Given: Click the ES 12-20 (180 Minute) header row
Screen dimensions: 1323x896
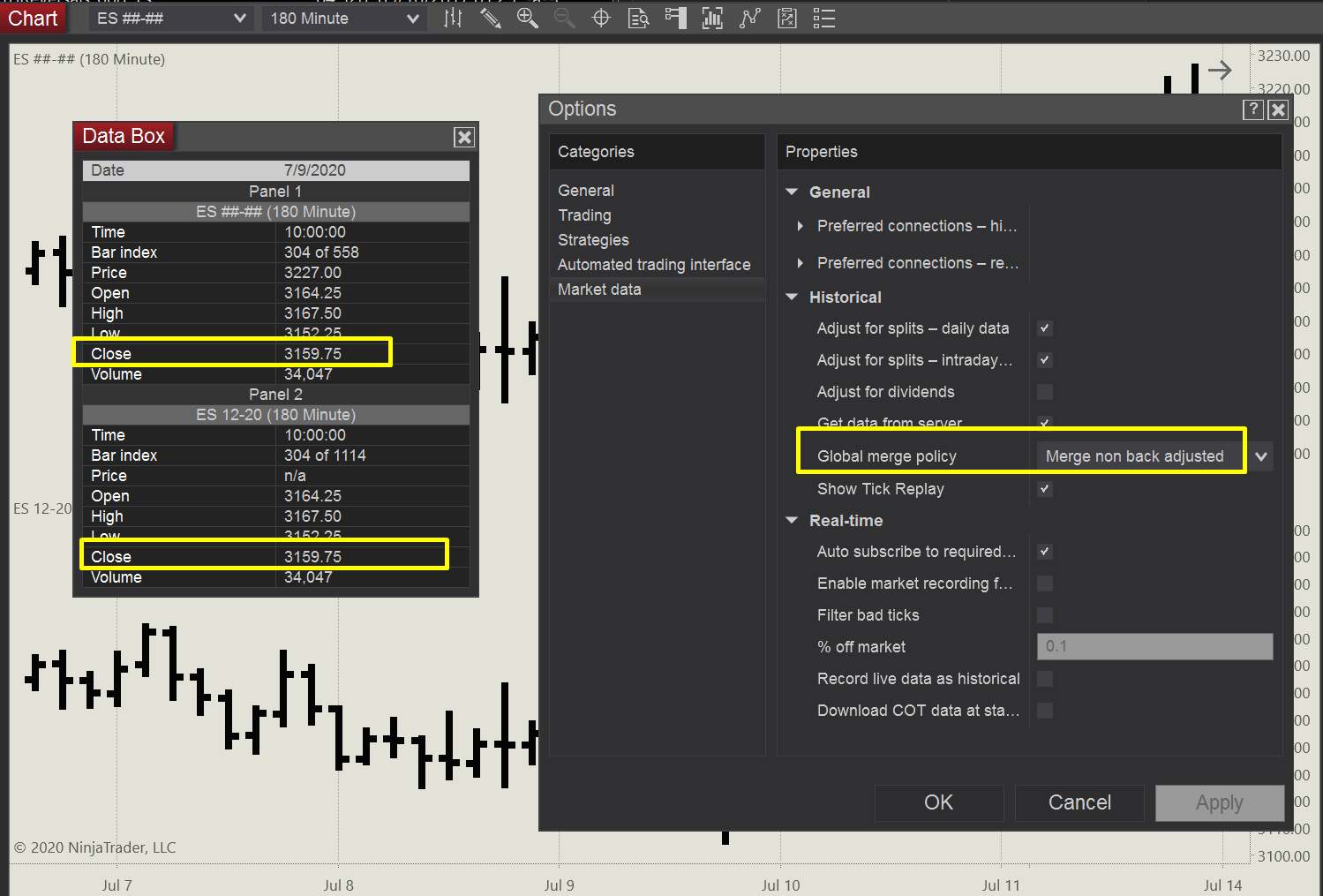Looking at the screenshot, I should pos(275,415).
